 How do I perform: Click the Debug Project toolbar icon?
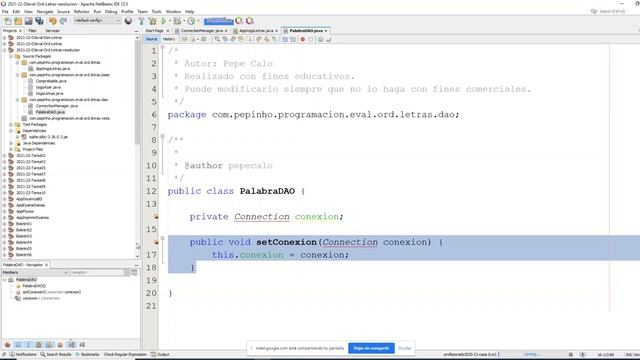click(177, 21)
